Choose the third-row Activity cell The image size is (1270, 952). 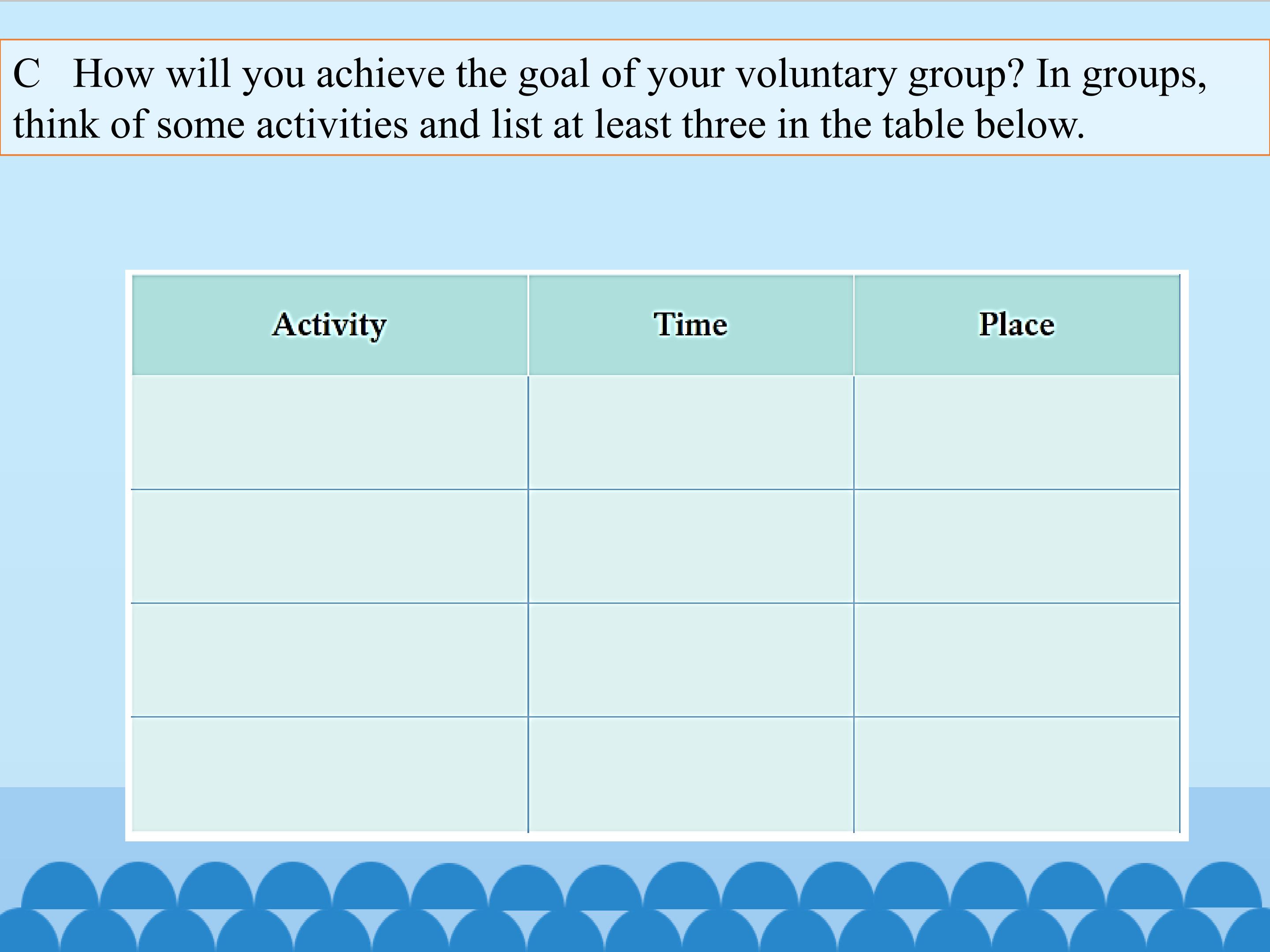pos(329,660)
